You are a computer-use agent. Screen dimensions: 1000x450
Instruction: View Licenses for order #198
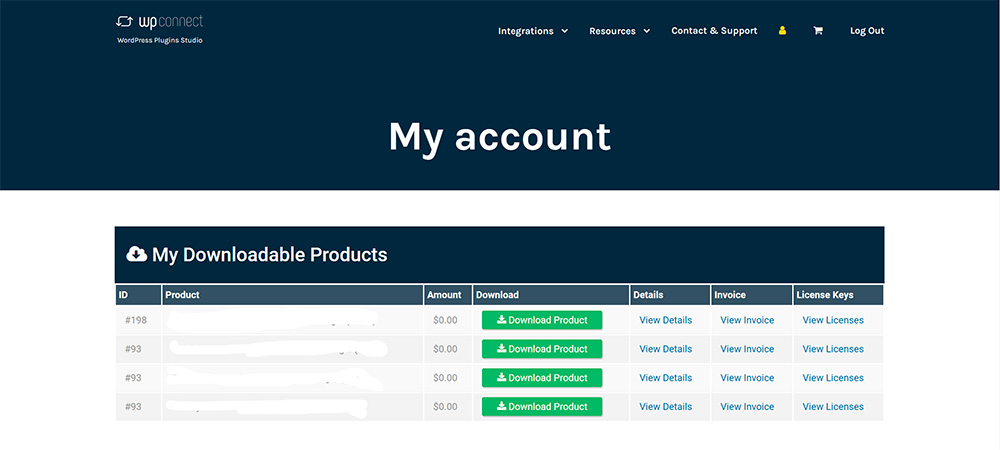(833, 320)
